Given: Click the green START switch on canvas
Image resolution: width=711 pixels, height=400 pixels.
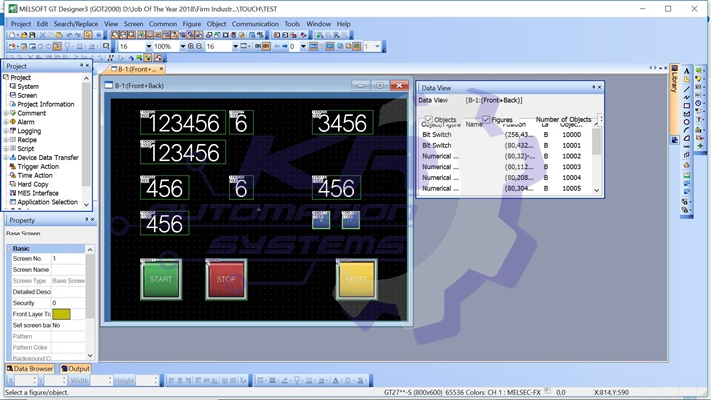Looking at the screenshot, I should (x=160, y=279).
